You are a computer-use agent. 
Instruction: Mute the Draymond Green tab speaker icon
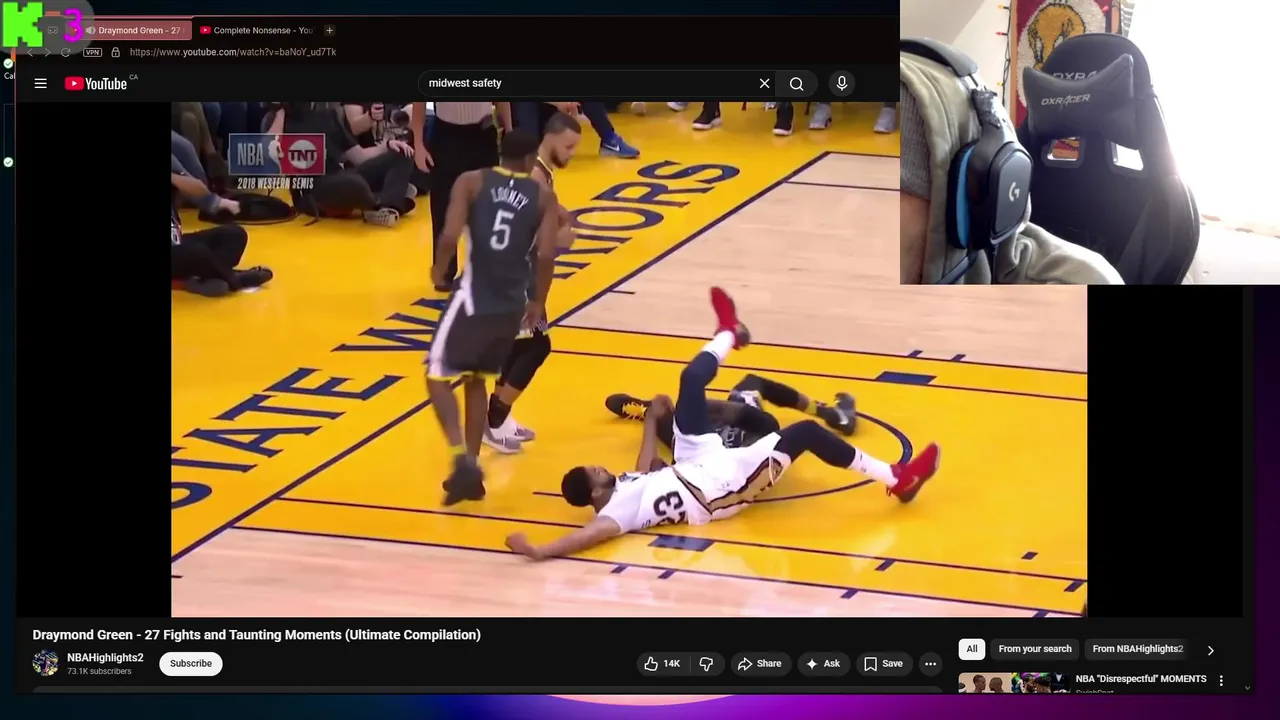(90, 30)
